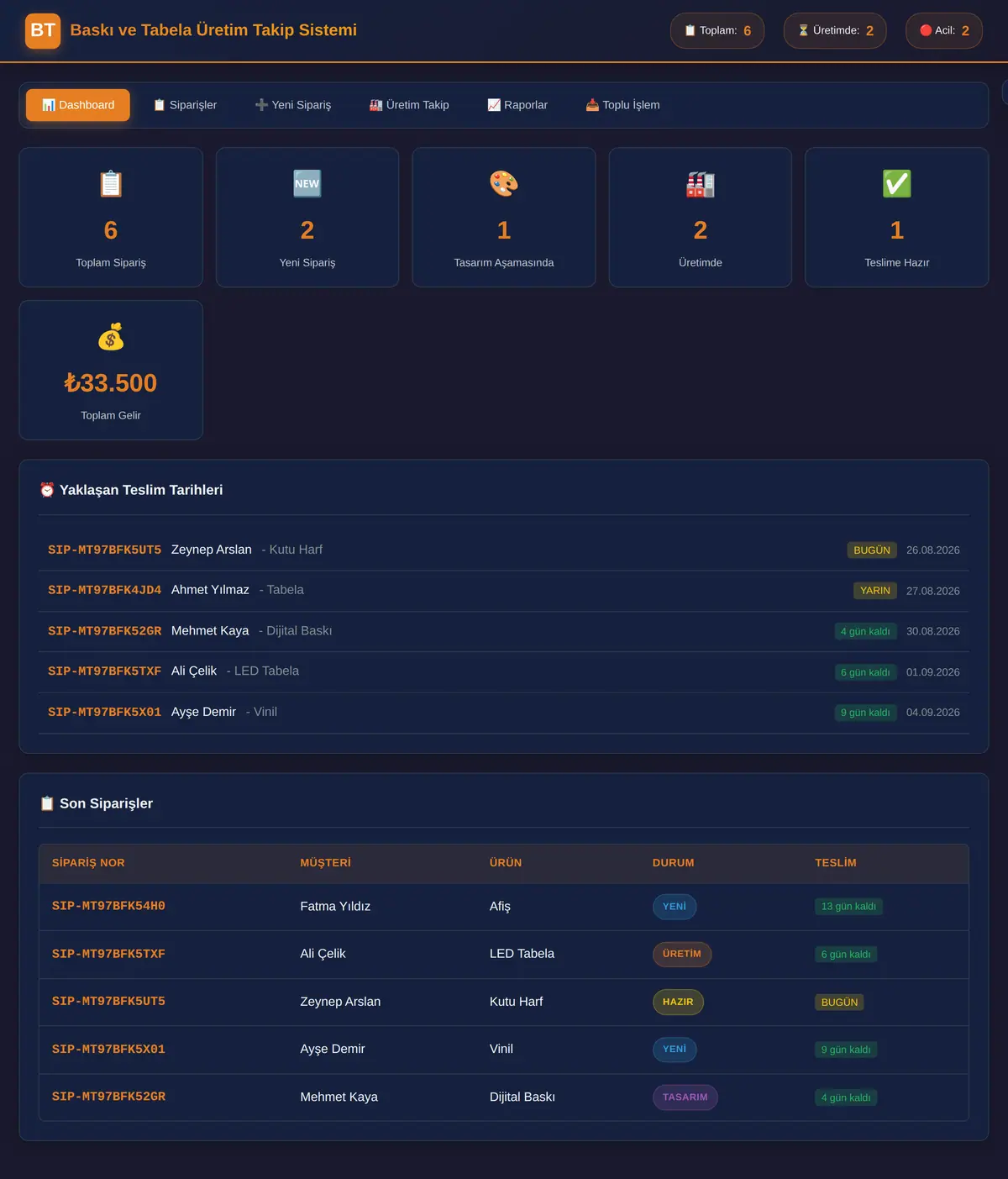Click the SİPARİŞ NOR column header
Viewport: 1008px width, 1179px height.
click(88, 863)
